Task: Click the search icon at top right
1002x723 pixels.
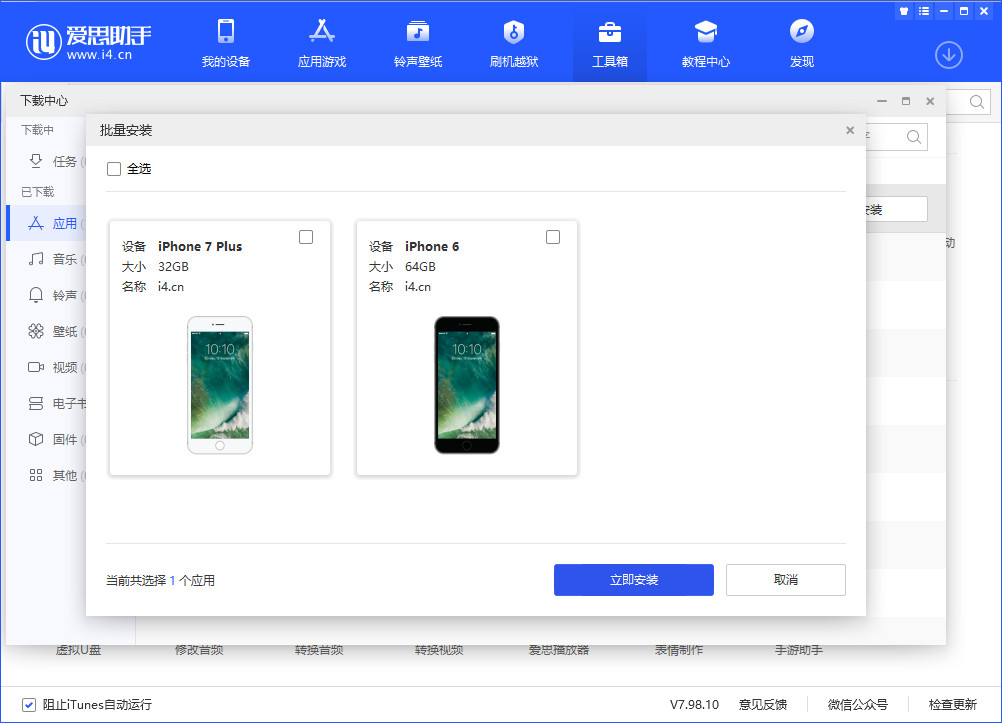Action: [x=976, y=102]
